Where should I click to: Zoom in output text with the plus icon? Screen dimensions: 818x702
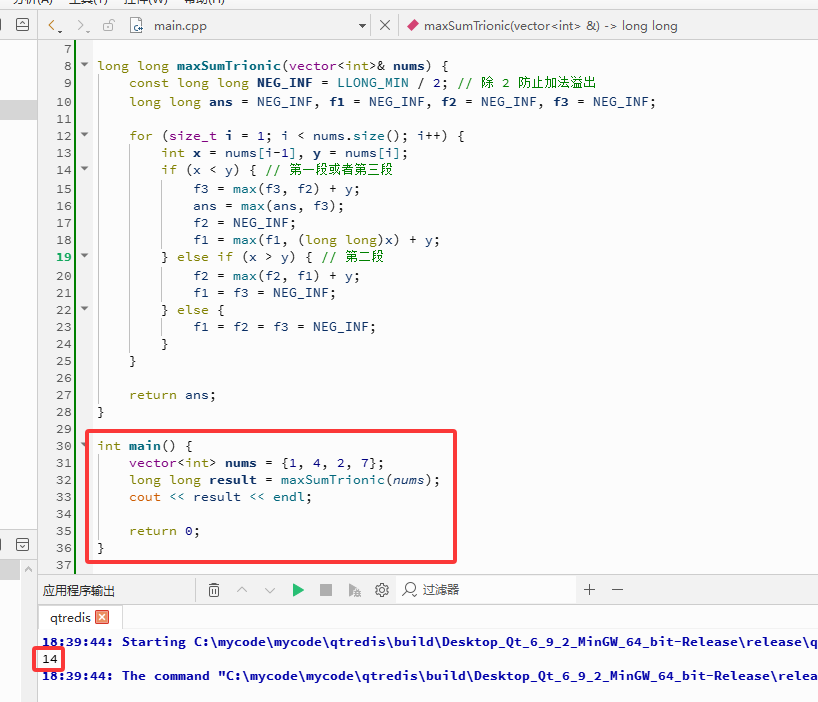pyautogui.click(x=590, y=589)
